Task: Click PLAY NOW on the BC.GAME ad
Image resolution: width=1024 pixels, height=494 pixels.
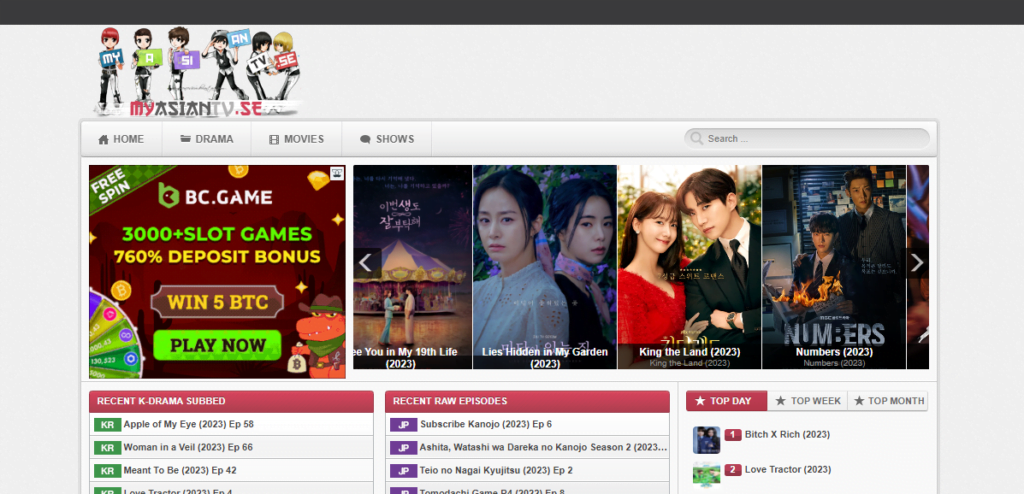Action: point(217,345)
